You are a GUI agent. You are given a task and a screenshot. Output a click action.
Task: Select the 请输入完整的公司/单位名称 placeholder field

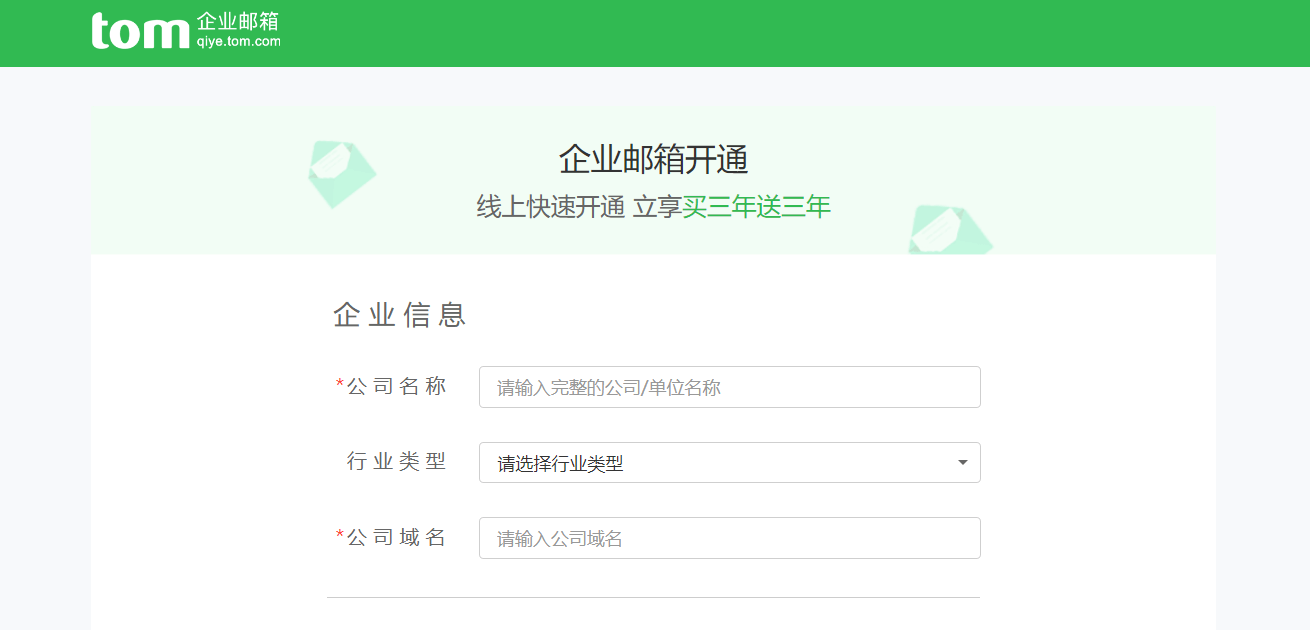[x=729, y=387]
